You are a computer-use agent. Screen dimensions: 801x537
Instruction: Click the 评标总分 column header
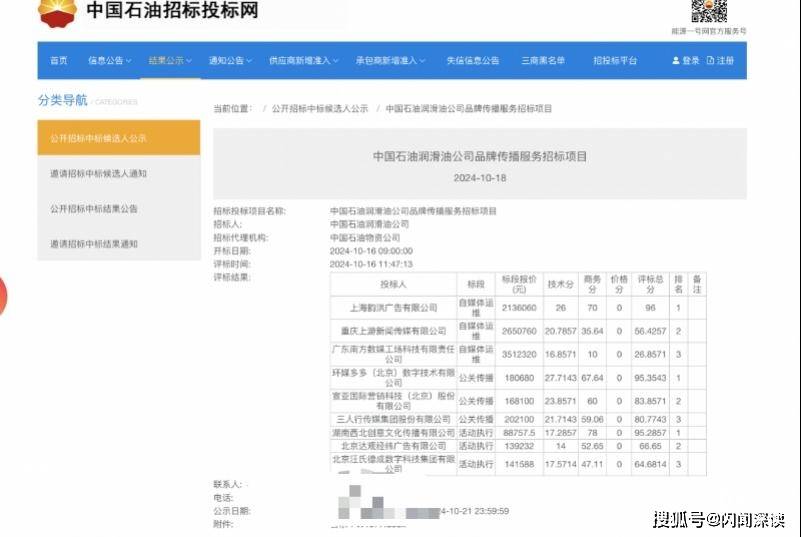pyautogui.click(x=650, y=284)
